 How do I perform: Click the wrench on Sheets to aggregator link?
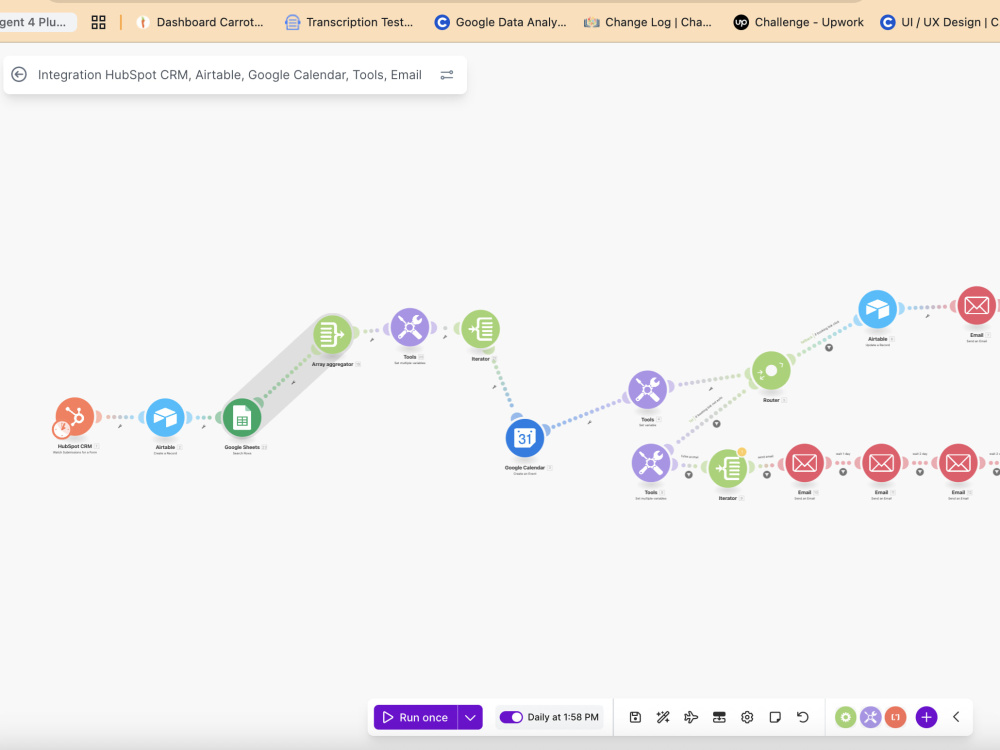click(x=293, y=383)
